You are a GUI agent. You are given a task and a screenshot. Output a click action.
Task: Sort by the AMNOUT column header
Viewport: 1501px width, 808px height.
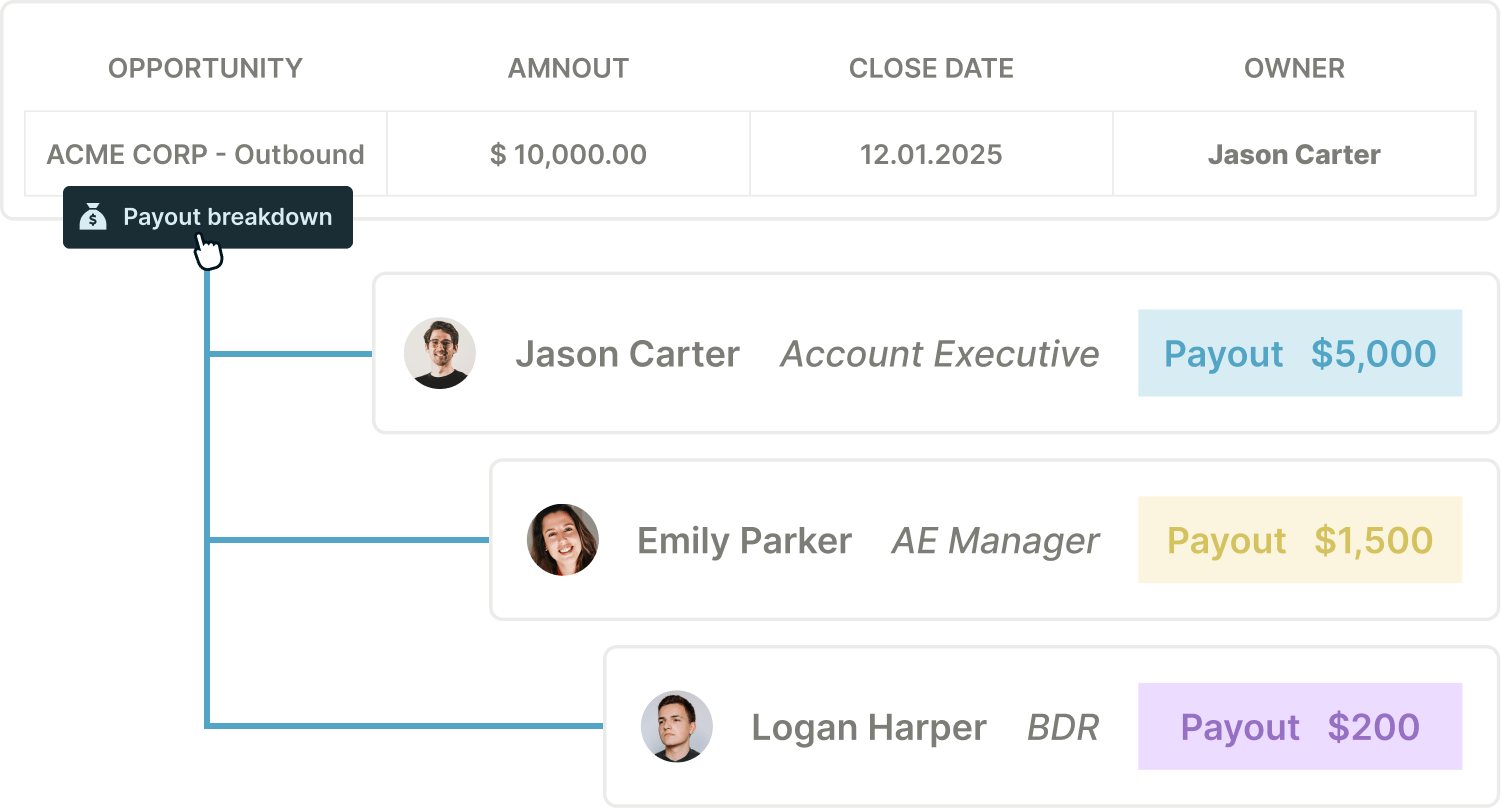click(x=568, y=68)
